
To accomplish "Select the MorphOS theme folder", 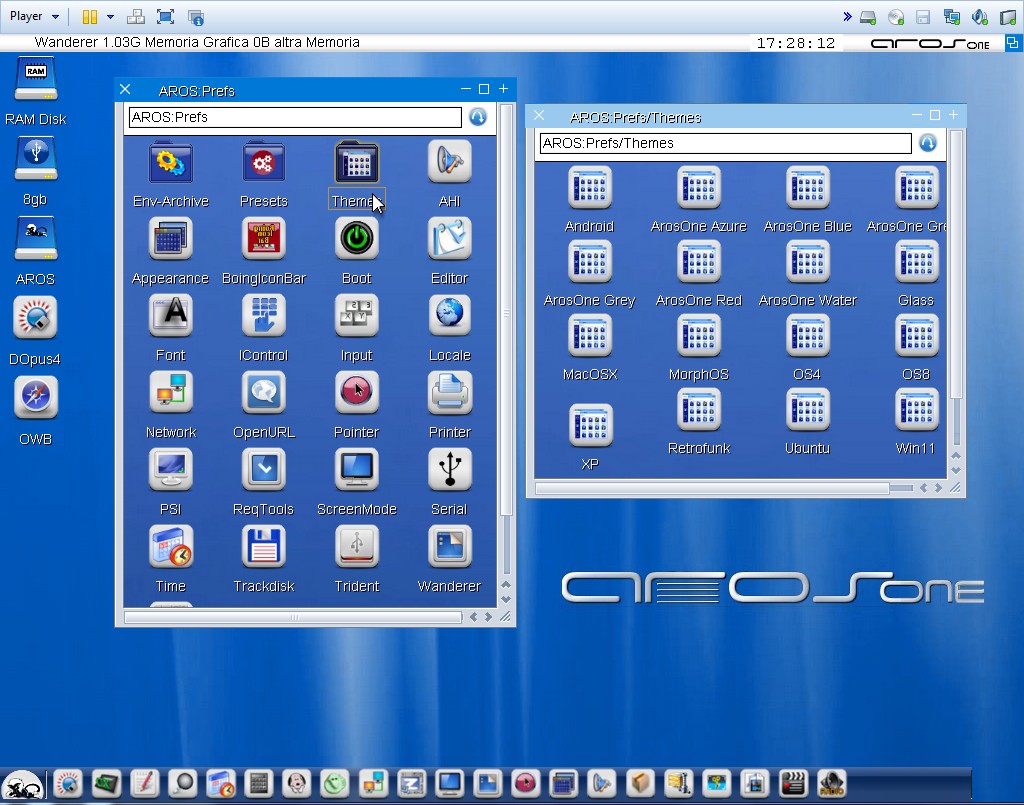I will click(x=698, y=337).
